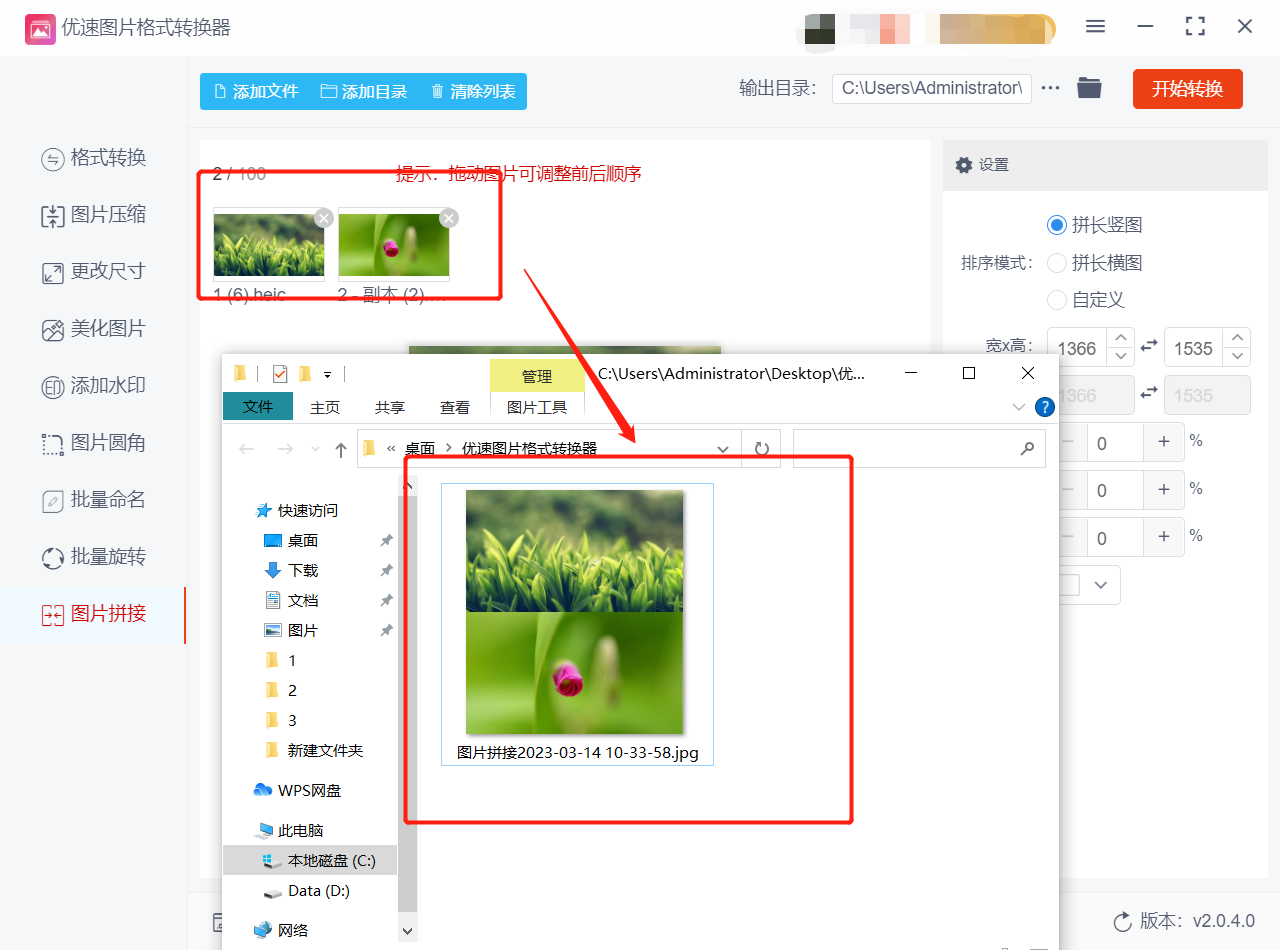Open the 文件 tab in Explorer window

[x=258, y=407]
